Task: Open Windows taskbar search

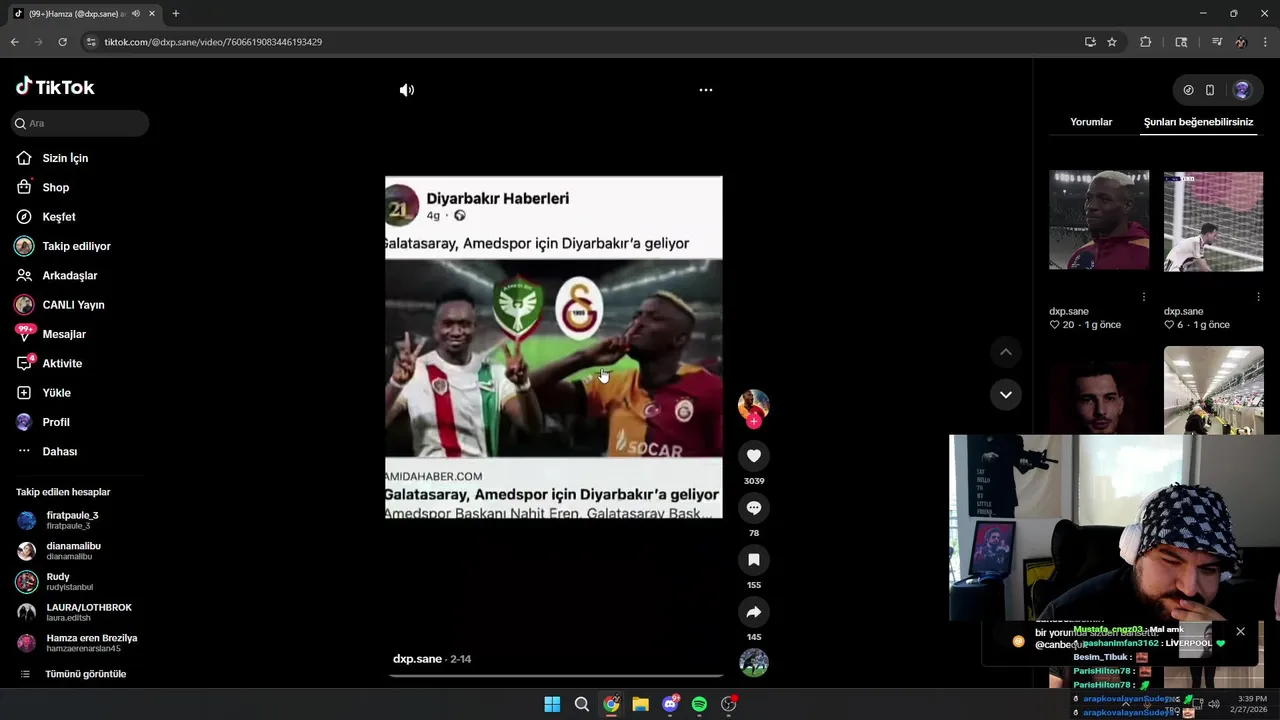Action: coord(582,704)
